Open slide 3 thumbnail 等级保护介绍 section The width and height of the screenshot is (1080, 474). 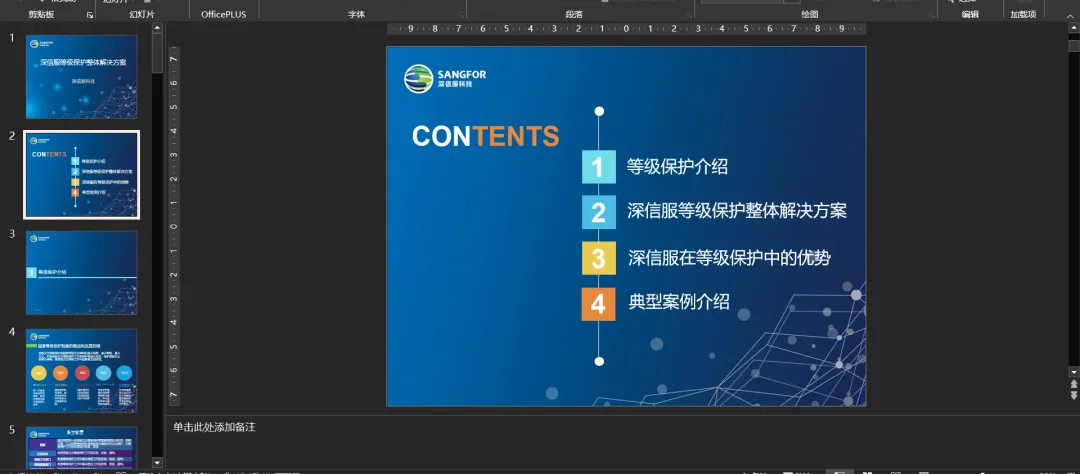click(81, 272)
